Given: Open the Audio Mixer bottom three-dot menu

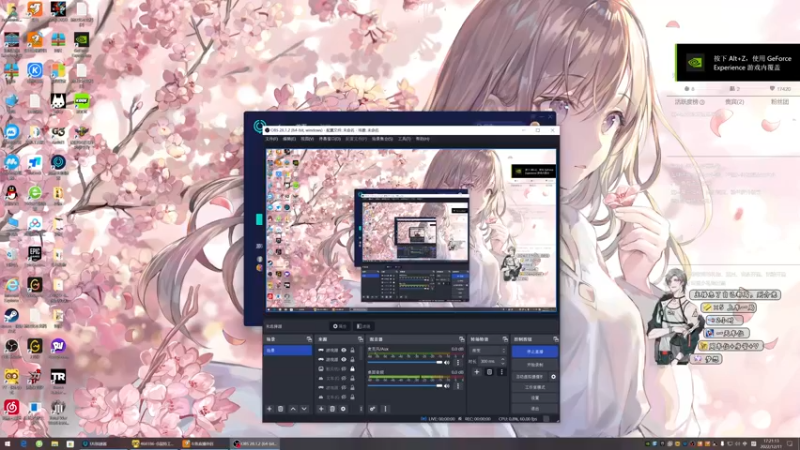Looking at the screenshot, I should [385, 409].
